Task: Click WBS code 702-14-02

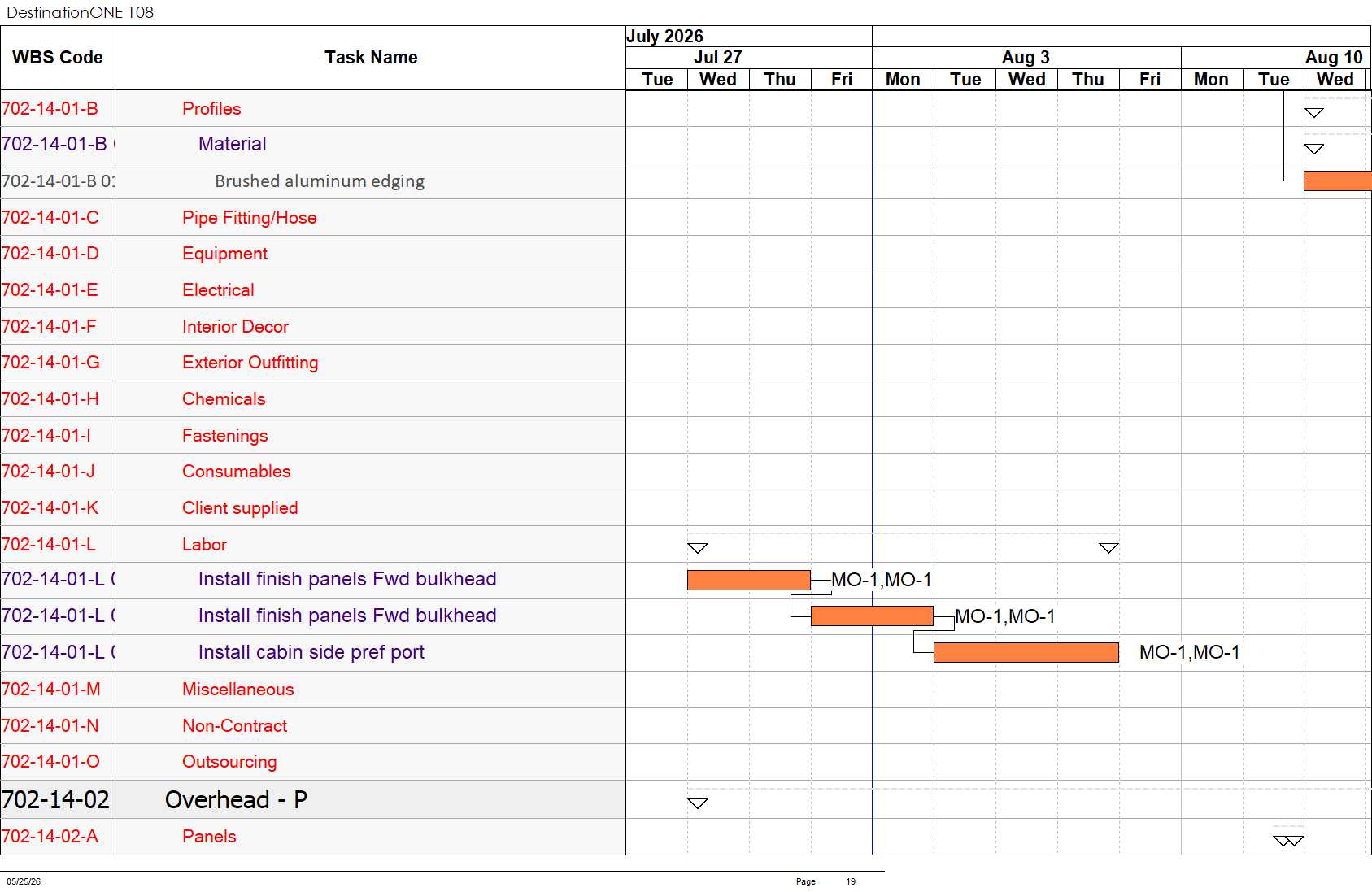Action: (x=55, y=800)
